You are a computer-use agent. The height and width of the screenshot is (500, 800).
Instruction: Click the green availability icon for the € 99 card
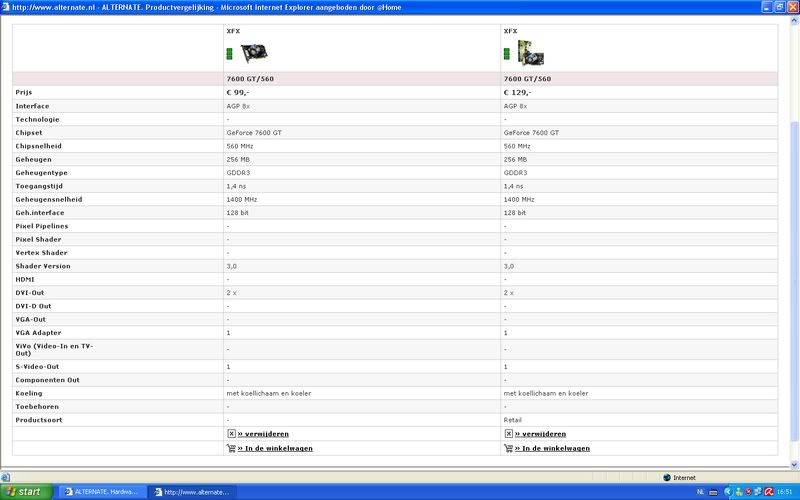pos(230,54)
